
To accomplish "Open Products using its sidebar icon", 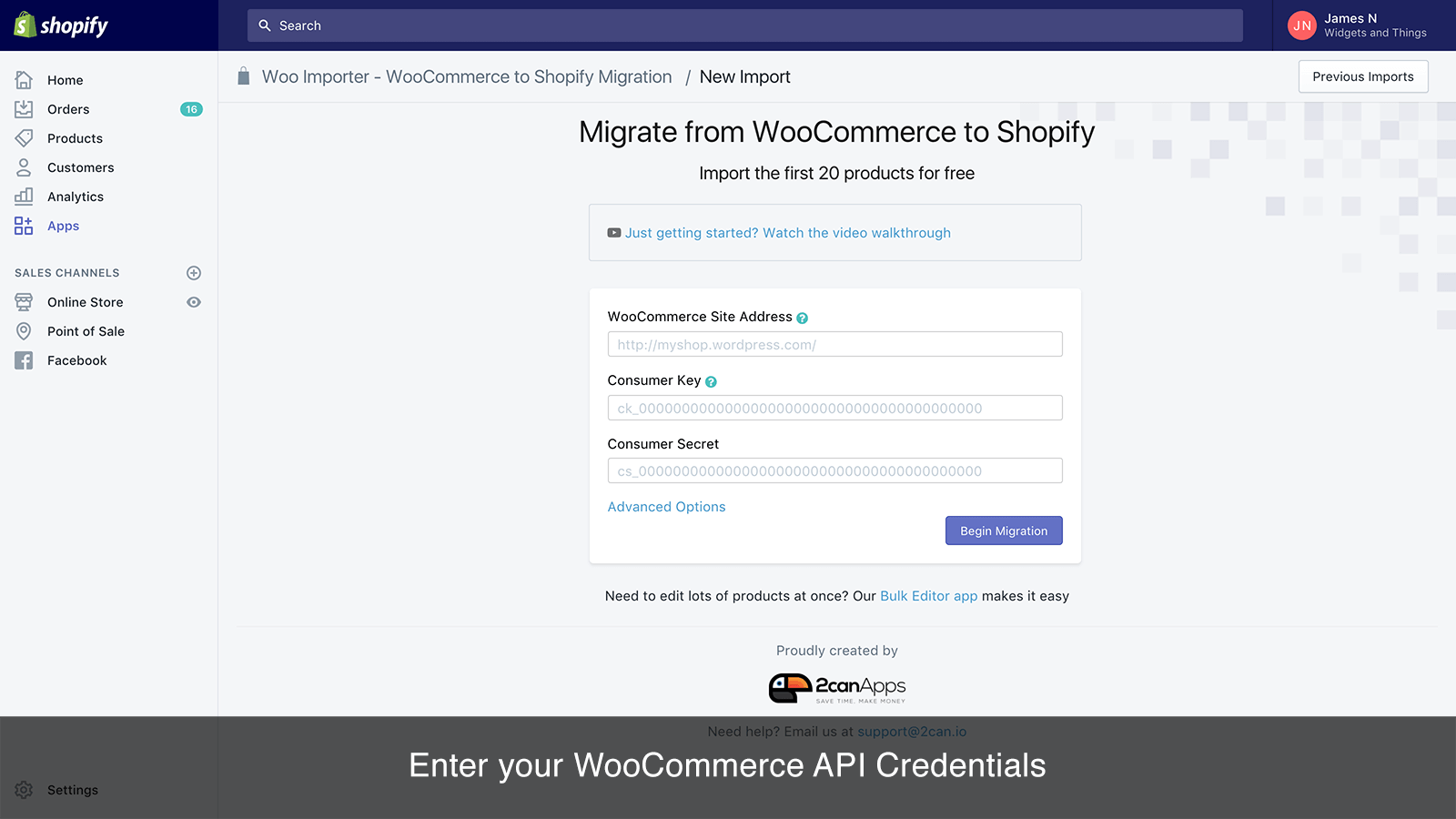I will pos(24,138).
